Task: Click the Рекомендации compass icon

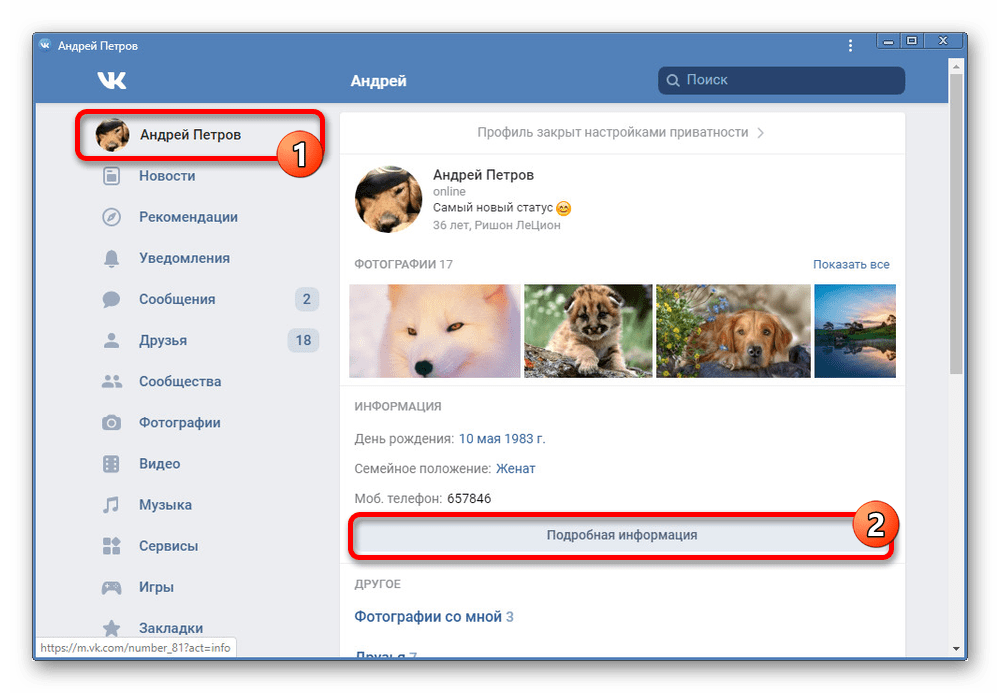Action: coord(111,217)
